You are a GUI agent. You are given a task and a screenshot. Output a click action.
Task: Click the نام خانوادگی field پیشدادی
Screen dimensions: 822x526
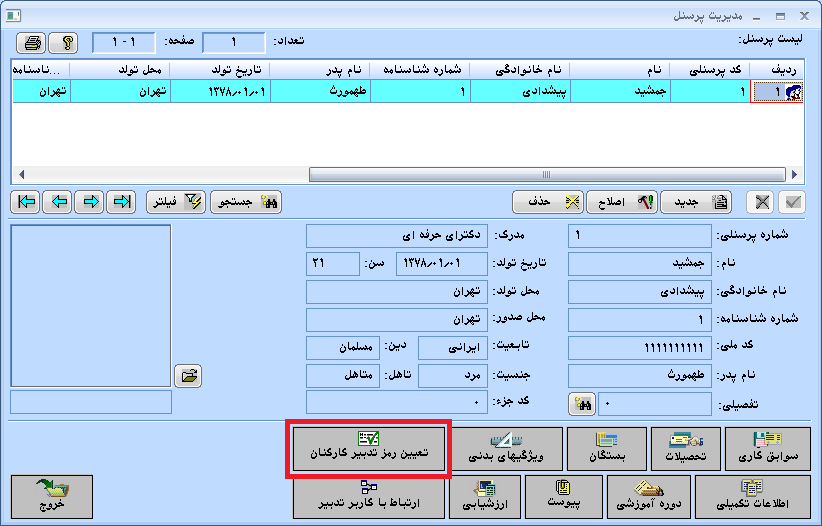pyautogui.click(x=640, y=292)
